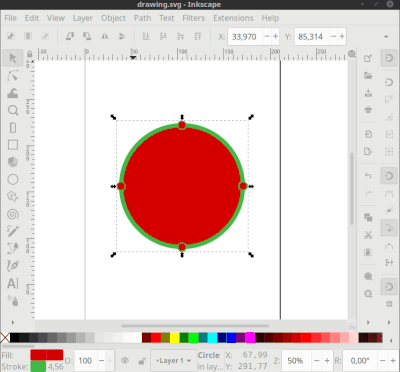Toggle the guides lock at ruler corner

pos(30,54)
